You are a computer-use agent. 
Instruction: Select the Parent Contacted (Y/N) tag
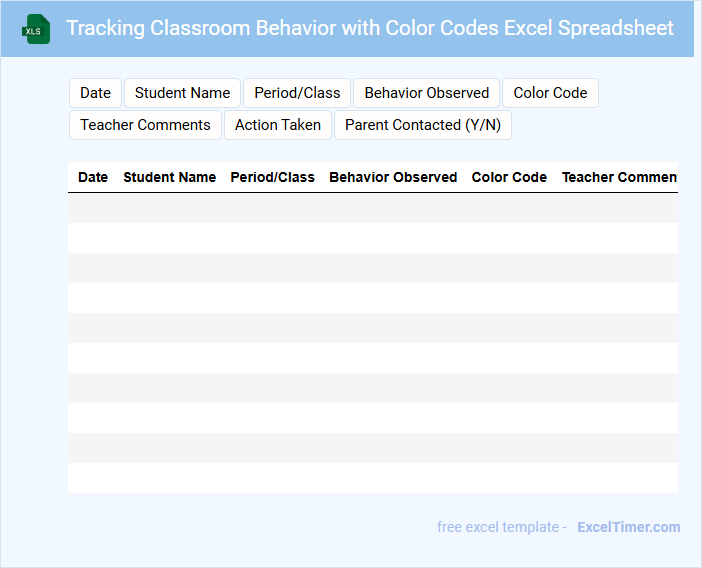point(423,125)
